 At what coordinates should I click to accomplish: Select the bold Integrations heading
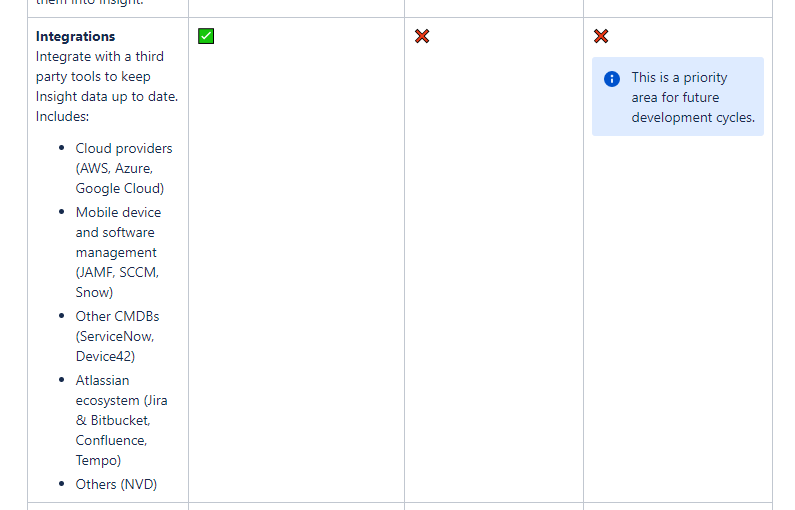[x=76, y=37]
